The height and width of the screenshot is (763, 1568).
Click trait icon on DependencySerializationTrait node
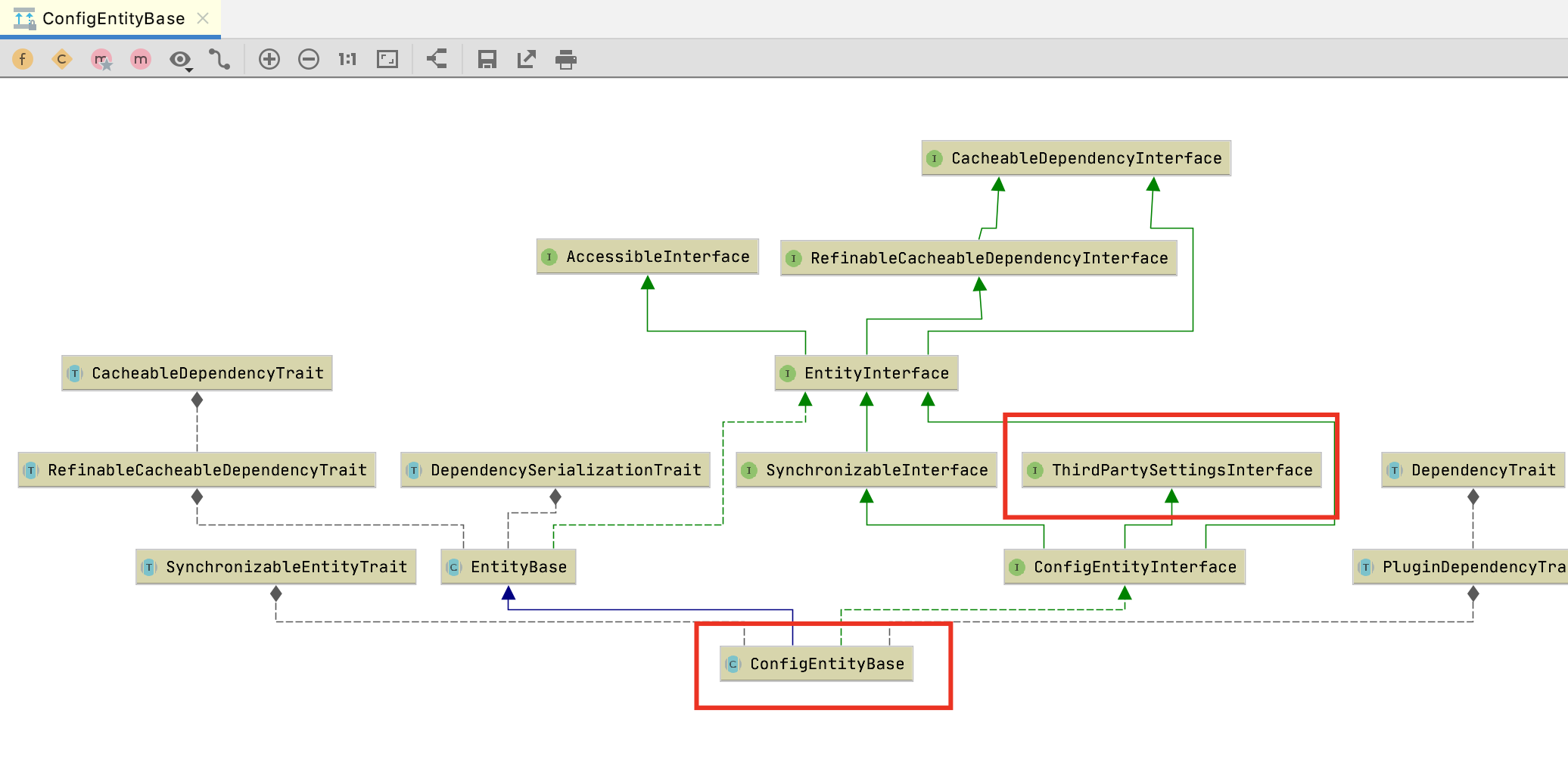click(x=413, y=471)
